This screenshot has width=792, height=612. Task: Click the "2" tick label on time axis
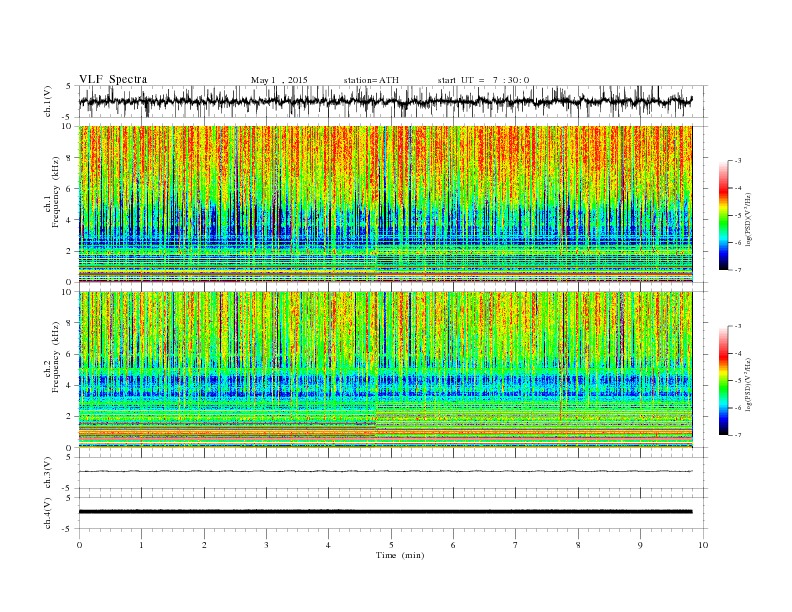pyautogui.click(x=204, y=545)
